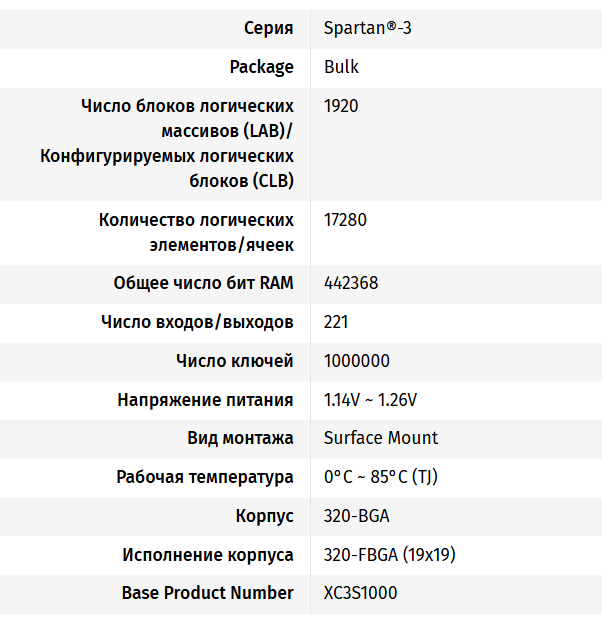Click the 'Число блоков логических массивов' label
The image size is (602, 629).
187,106
